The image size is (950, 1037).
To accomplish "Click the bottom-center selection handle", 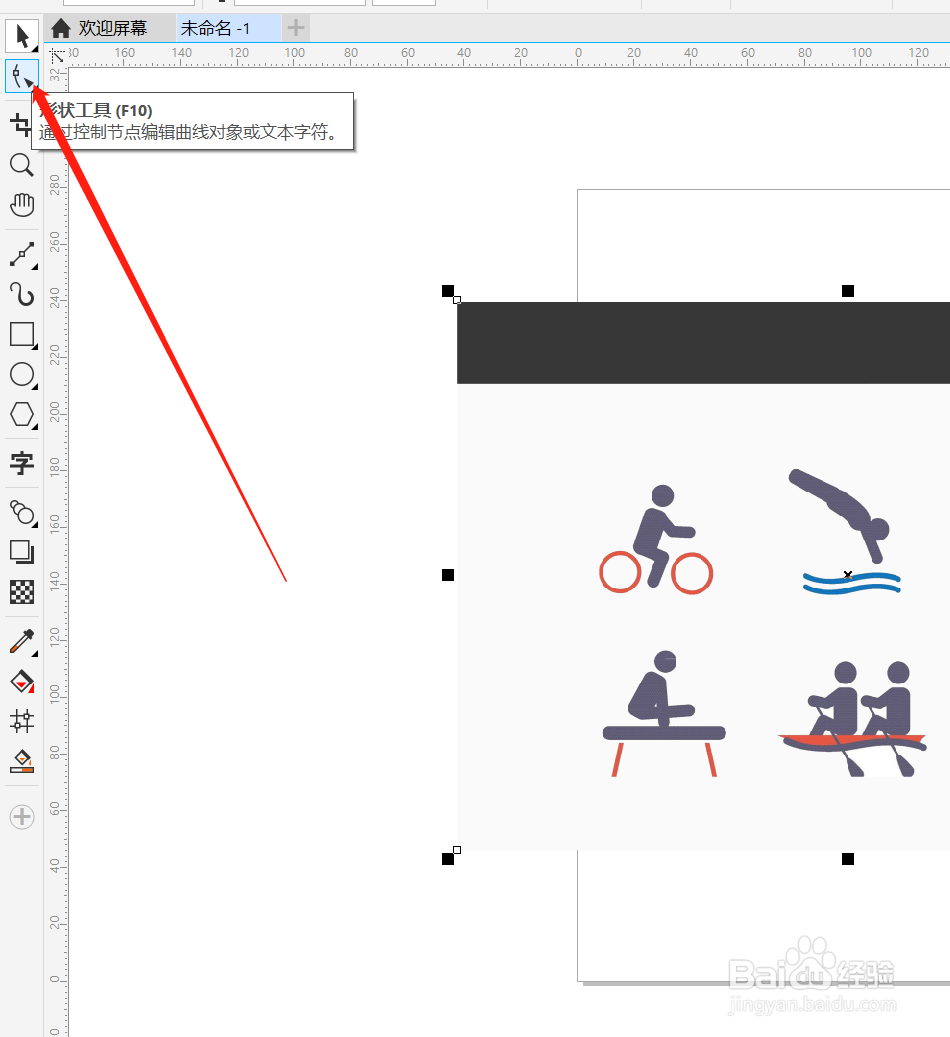I will coord(848,859).
